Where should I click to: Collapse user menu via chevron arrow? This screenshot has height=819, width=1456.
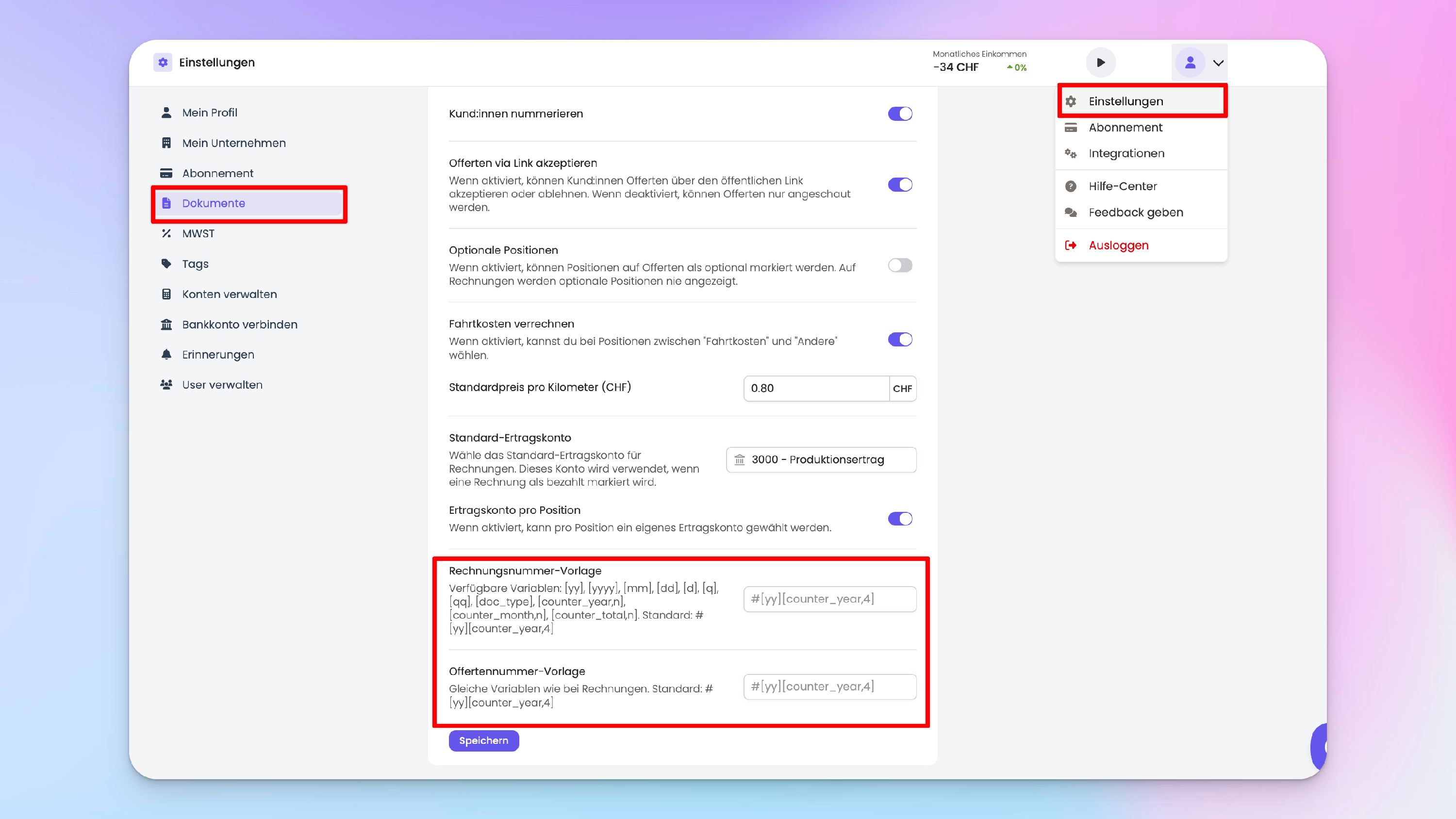tap(1218, 63)
